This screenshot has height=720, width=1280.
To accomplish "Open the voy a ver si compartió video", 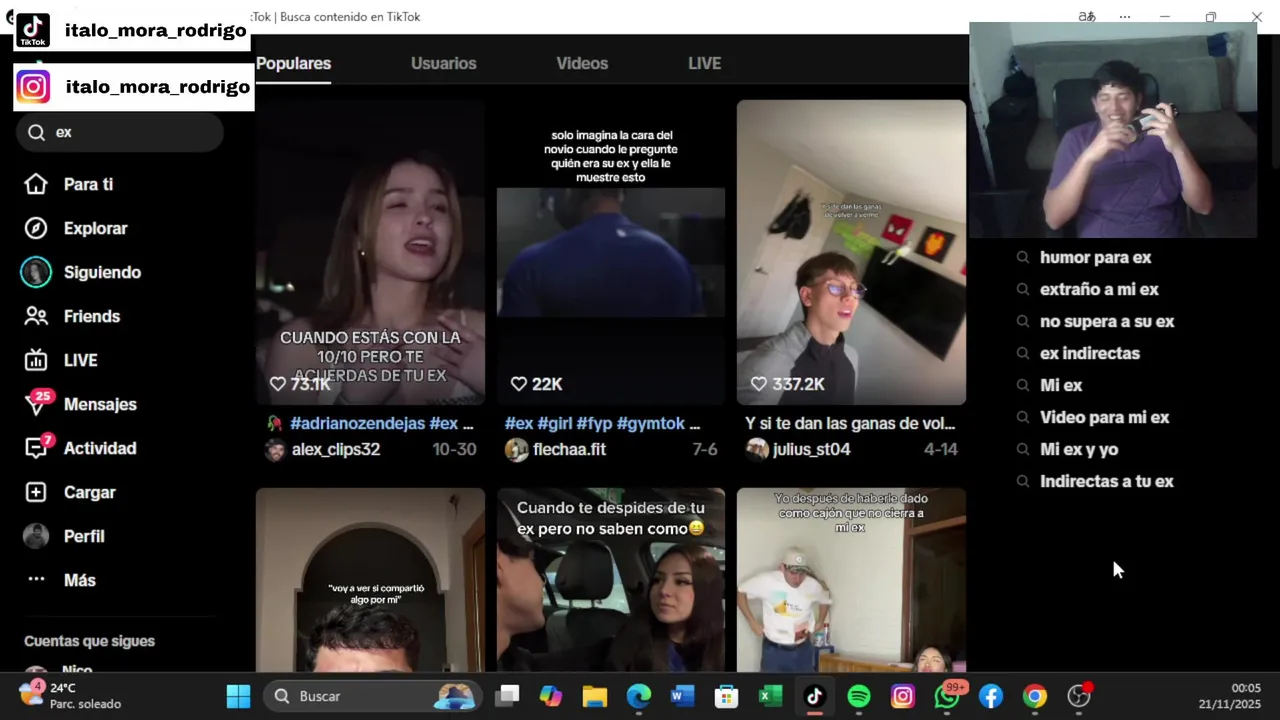I will pos(370,580).
